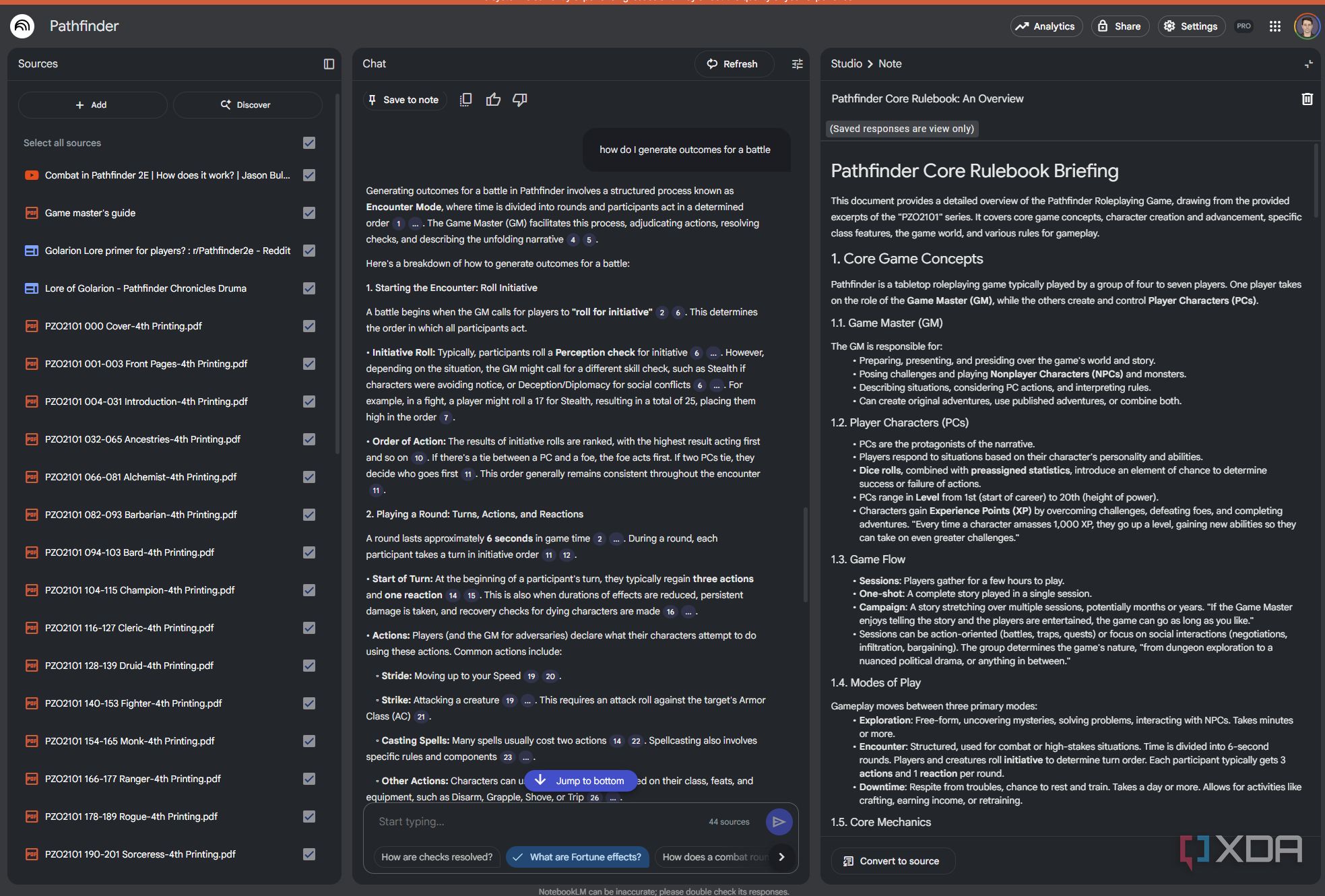
Task: Collapse the Studio note panel icon
Action: [1308, 64]
